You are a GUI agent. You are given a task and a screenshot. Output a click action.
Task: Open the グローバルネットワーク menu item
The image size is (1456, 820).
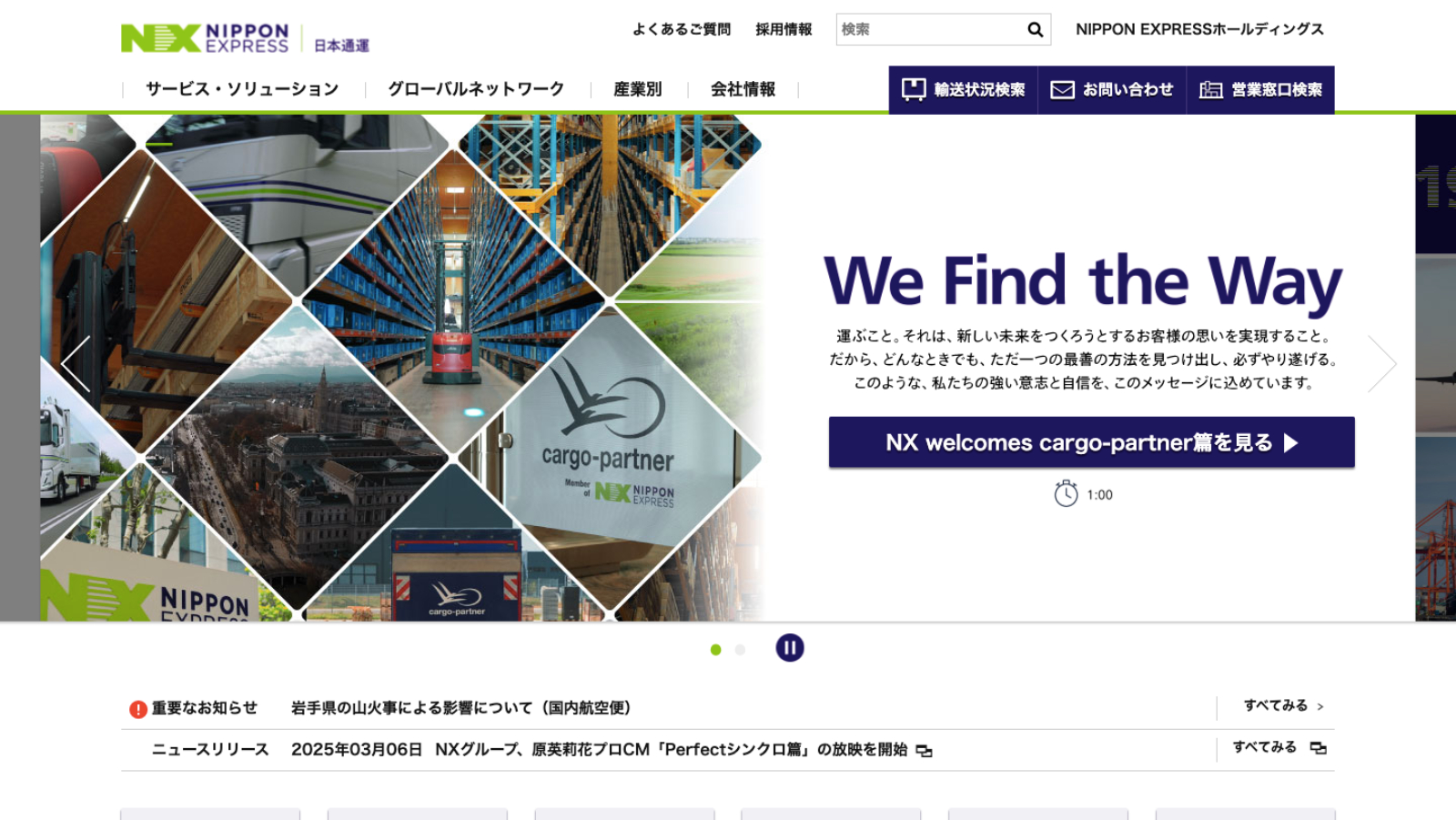(477, 89)
